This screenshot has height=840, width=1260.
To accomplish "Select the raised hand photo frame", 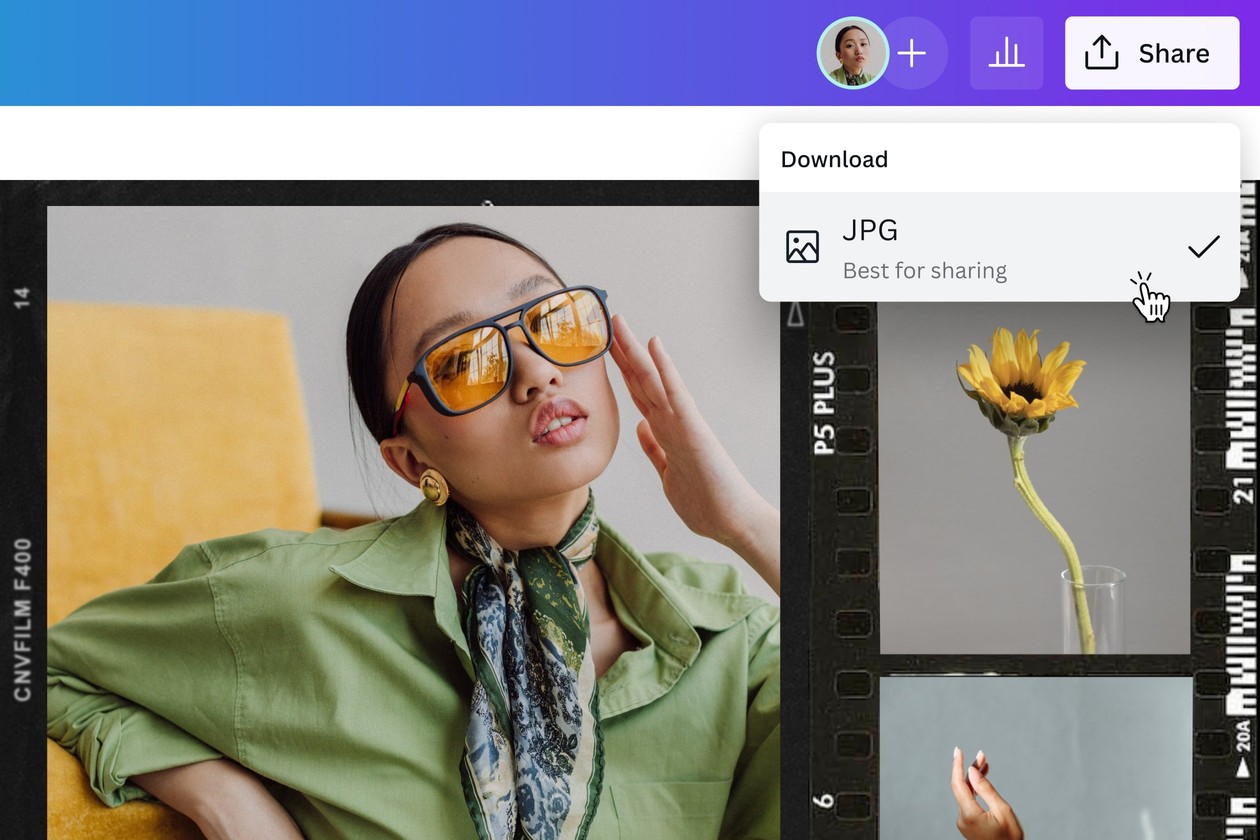I will click(x=1034, y=760).
